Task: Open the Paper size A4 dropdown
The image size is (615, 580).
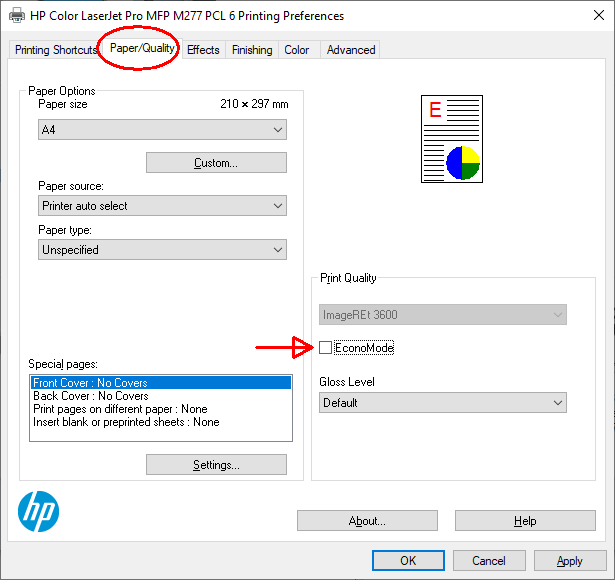Action: 162,130
